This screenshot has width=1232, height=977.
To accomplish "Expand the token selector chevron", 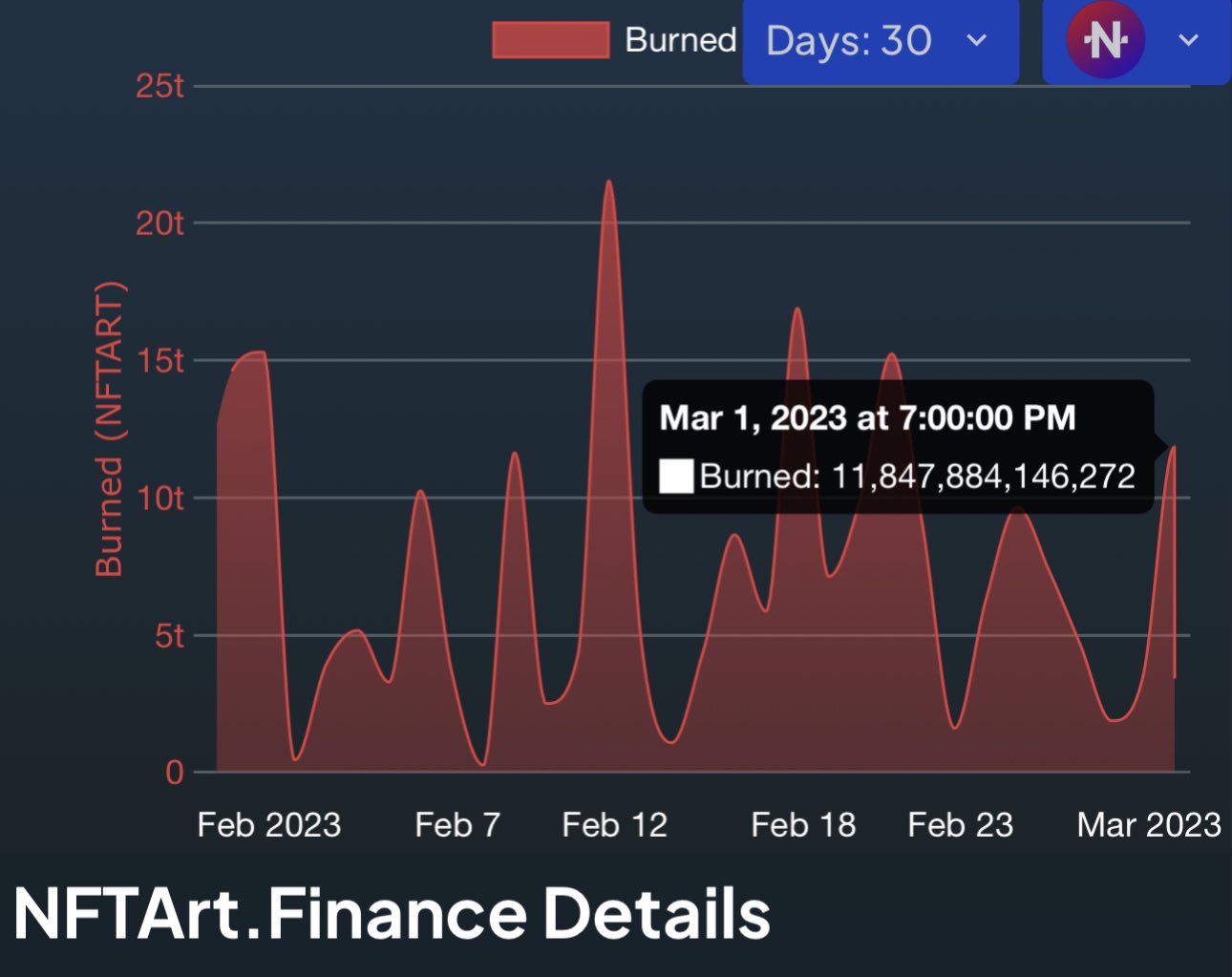I will [1188, 40].
